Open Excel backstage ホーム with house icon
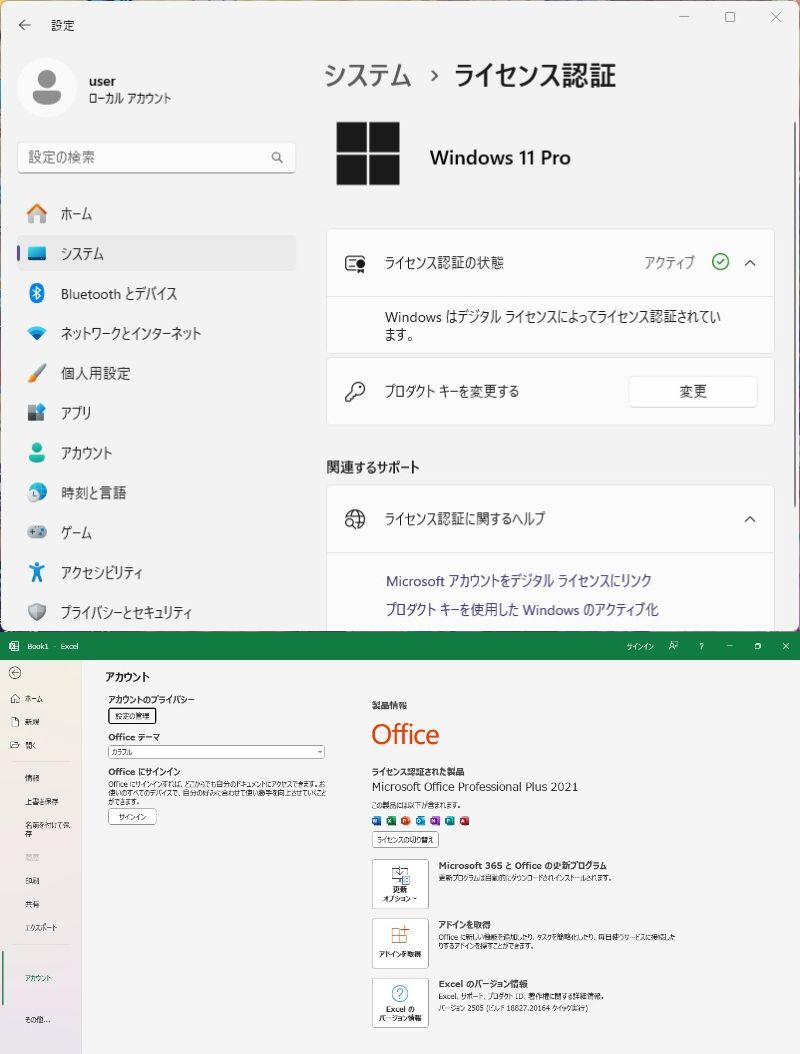Viewport: 800px width, 1054px height. coord(15,698)
